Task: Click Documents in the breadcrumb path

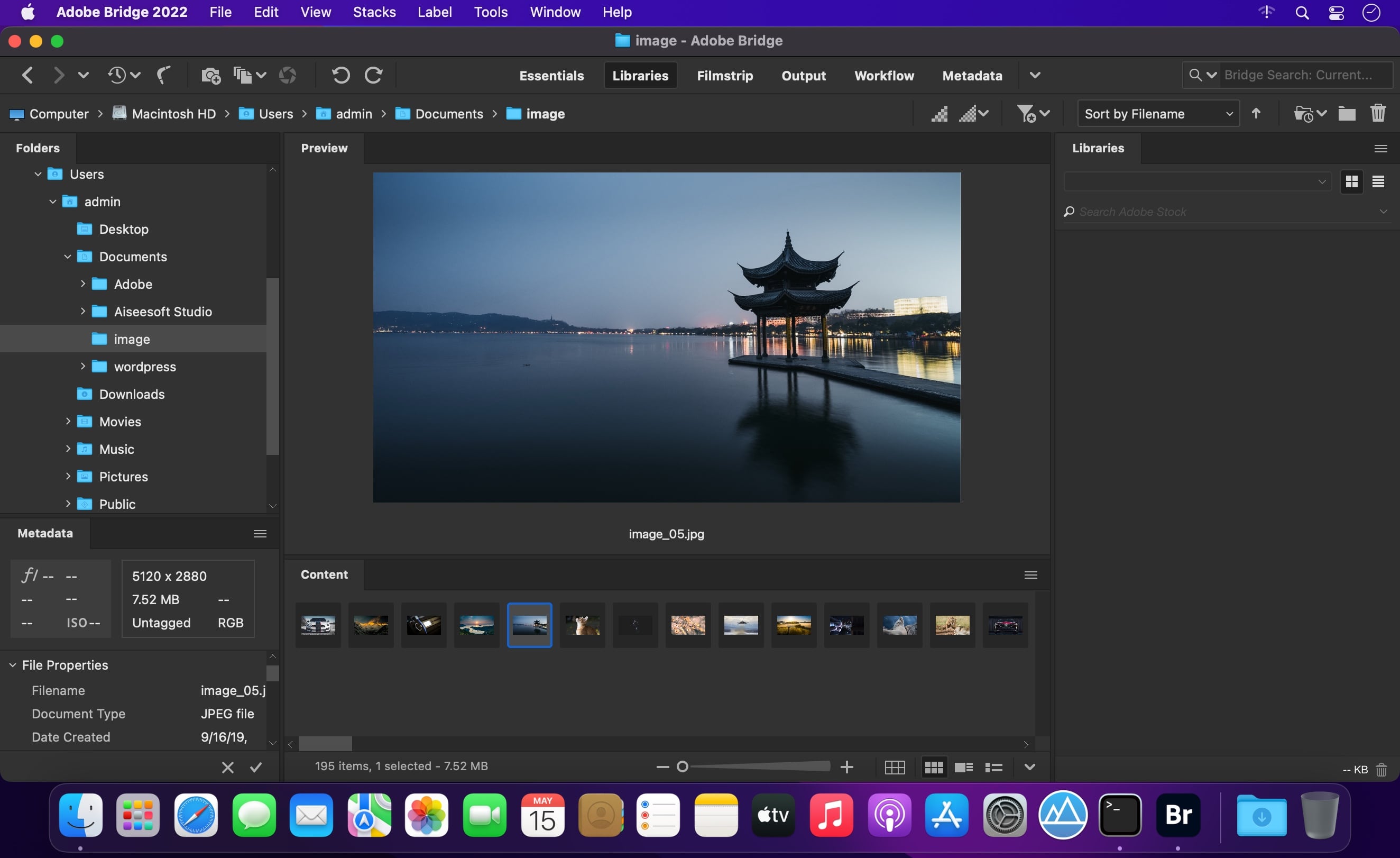Action: 448,114
